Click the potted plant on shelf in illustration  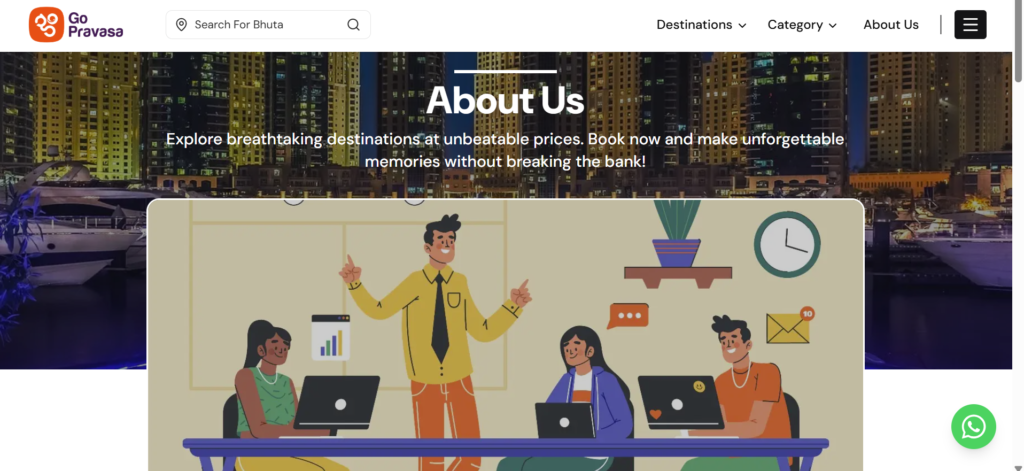tap(677, 235)
